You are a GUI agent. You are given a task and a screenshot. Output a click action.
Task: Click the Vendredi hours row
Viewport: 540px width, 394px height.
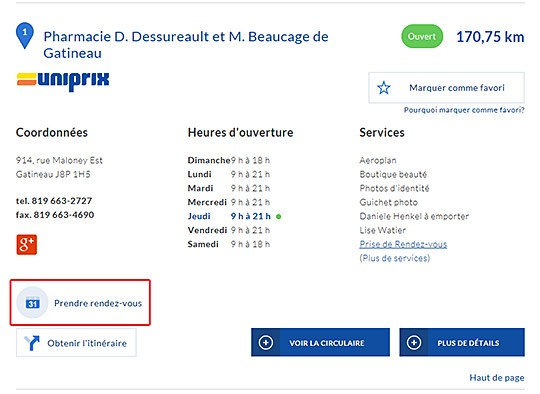(x=229, y=230)
